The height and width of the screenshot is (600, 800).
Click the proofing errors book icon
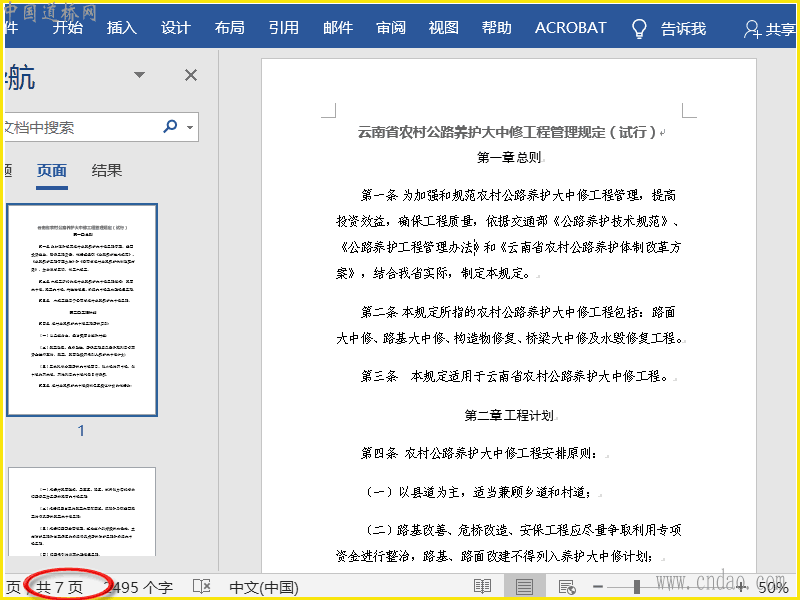[x=202, y=587]
